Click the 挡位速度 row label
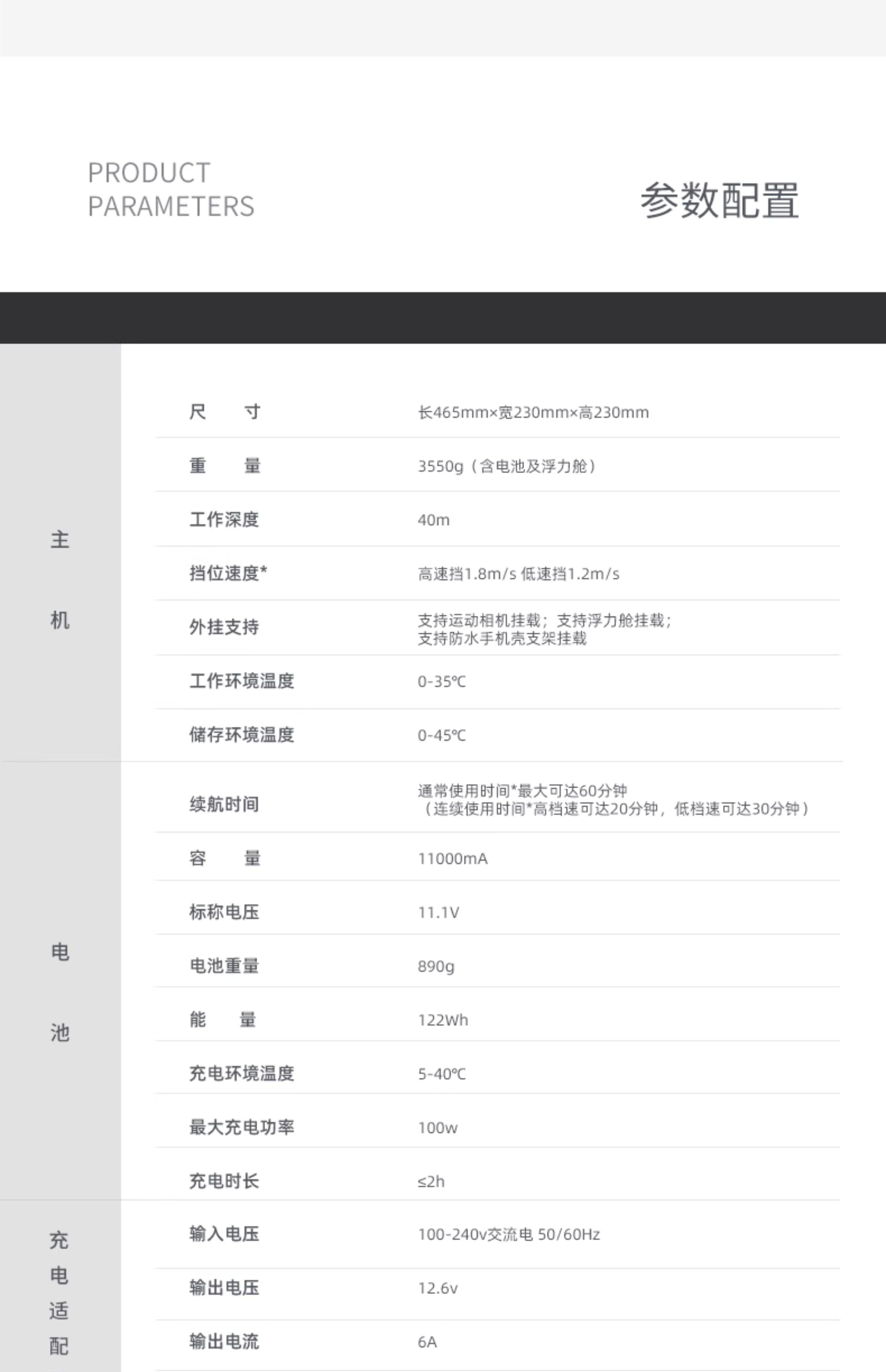 click(228, 573)
